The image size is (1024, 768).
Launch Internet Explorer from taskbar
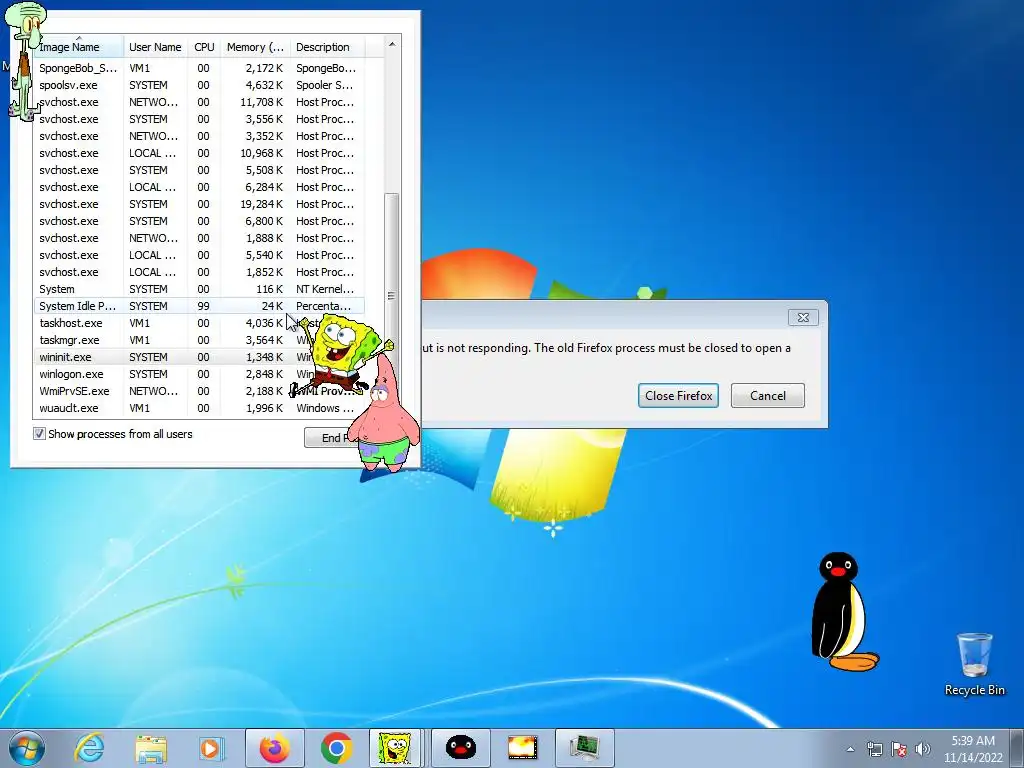pos(89,748)
